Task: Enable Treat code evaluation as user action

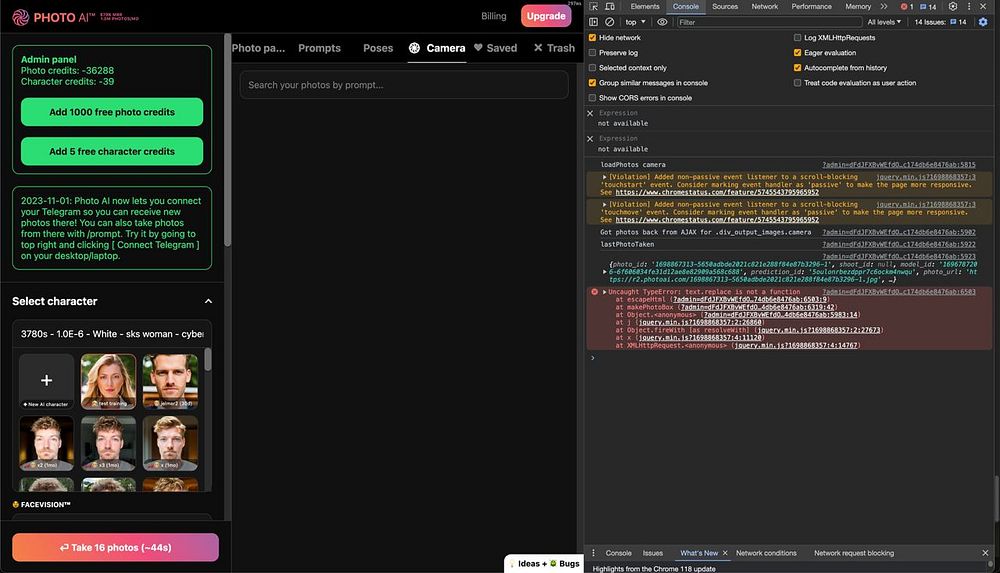Action: 797,83
